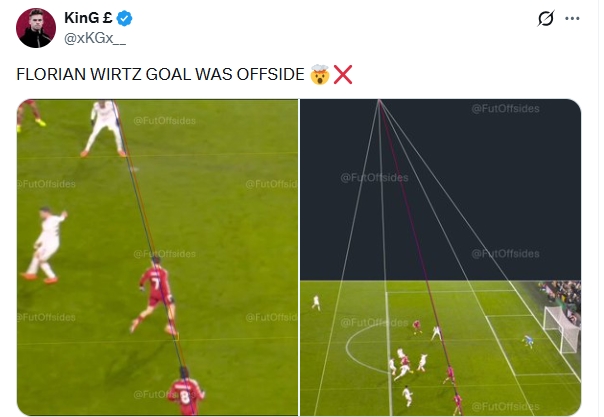Viewport: 604px width, 417px height.
Task: Click the goalkeeper in blue kit
Action: 528,341
